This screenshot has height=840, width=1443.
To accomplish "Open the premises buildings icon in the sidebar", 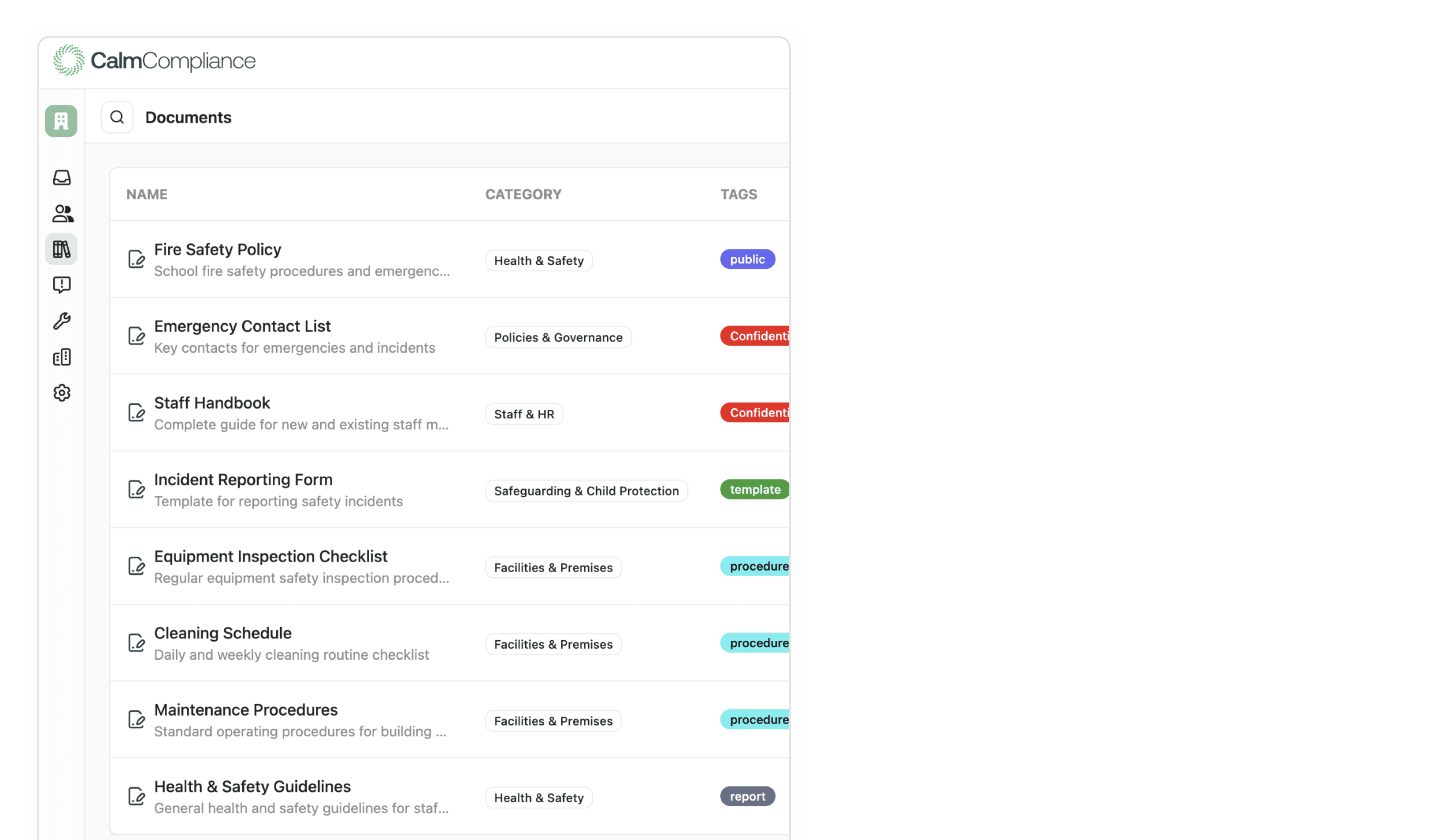I will click(x=61, y=357).
